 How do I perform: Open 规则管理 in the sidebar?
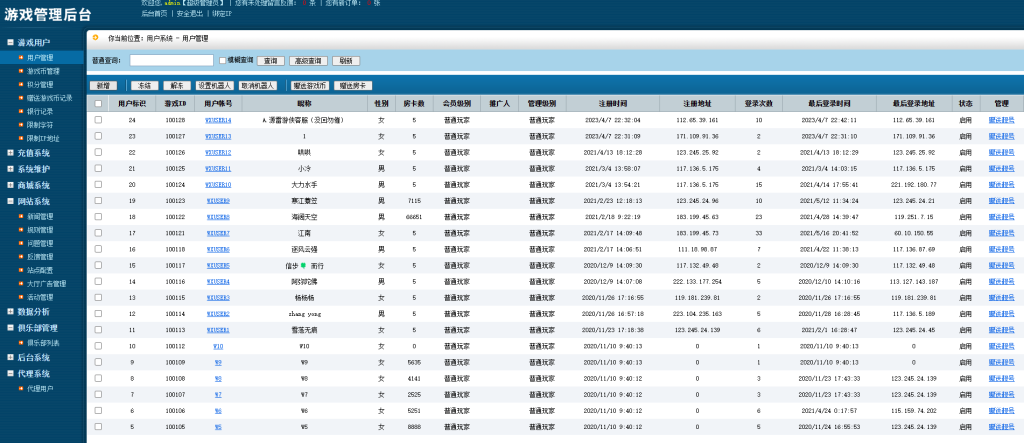[x=40, y=230]
